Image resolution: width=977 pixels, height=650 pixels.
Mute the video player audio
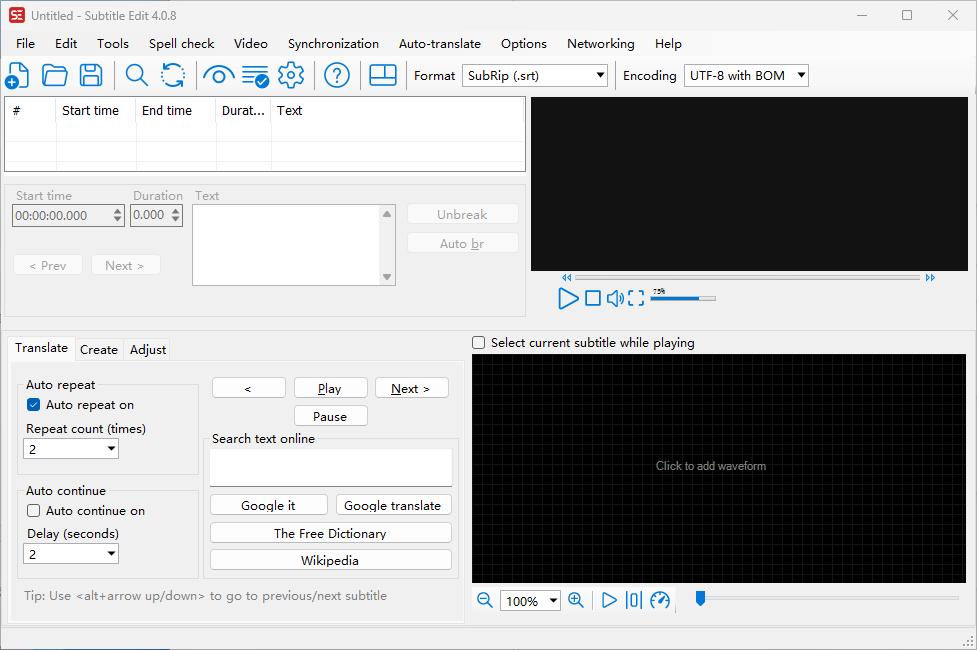(x=614, y=298)
